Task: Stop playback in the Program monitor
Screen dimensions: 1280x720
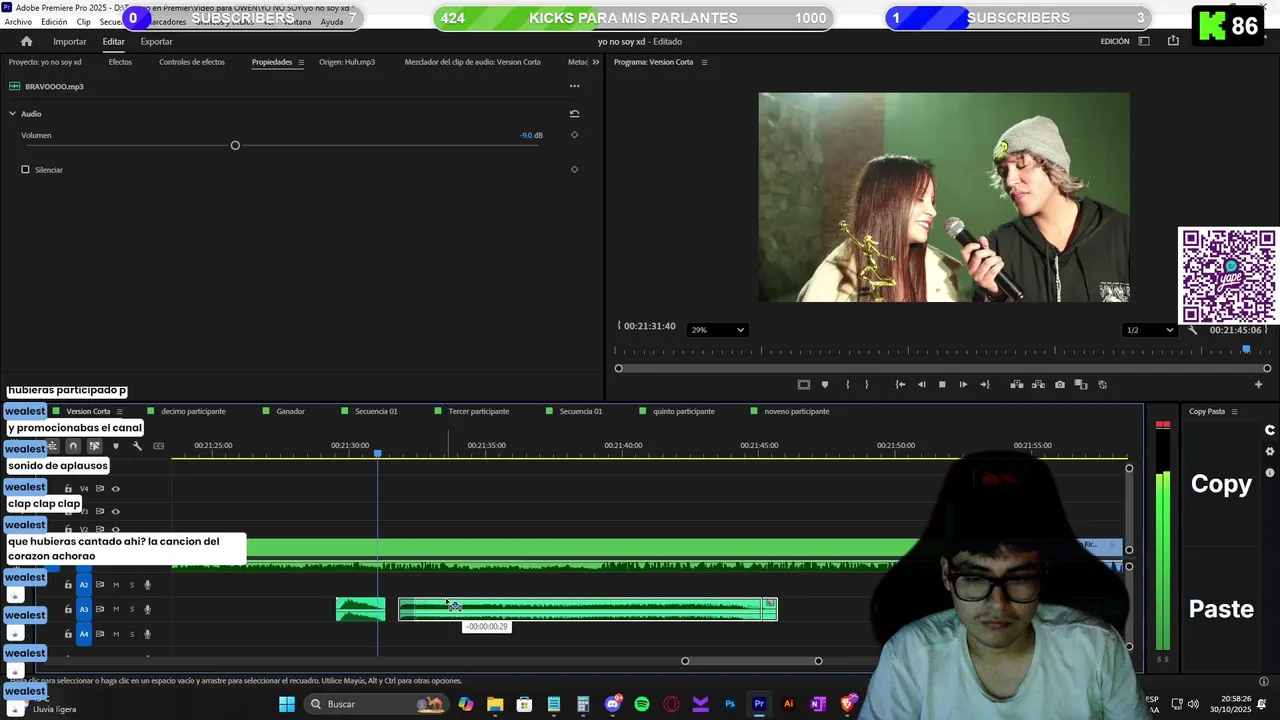Action: coord(942,384)
